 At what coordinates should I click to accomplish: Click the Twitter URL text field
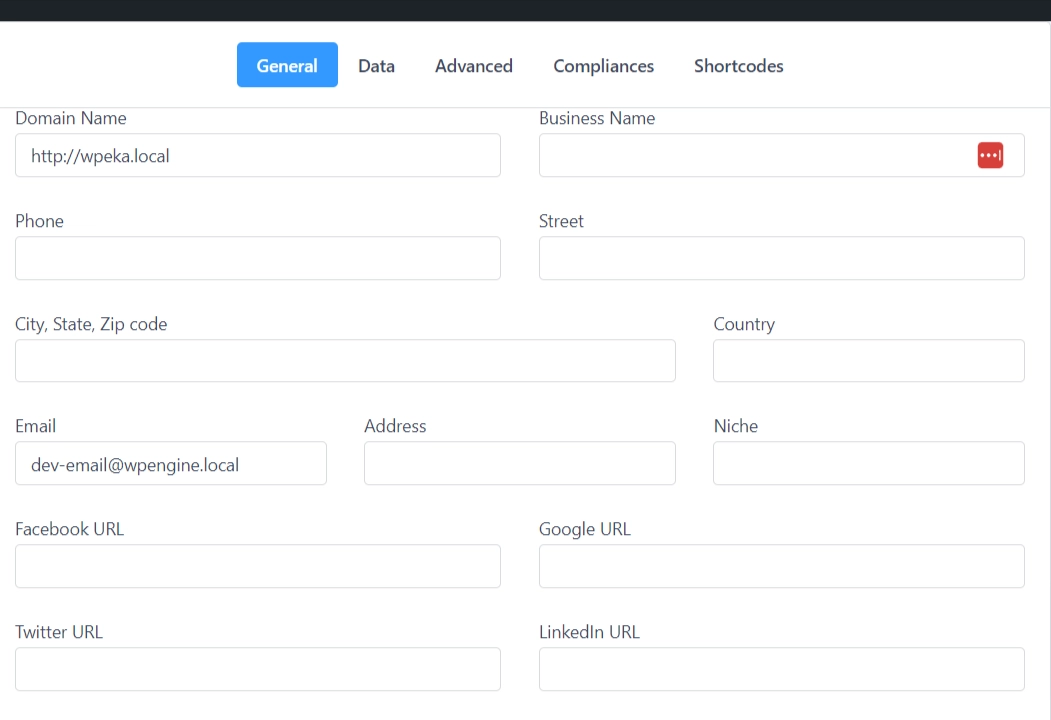[257, 669]
